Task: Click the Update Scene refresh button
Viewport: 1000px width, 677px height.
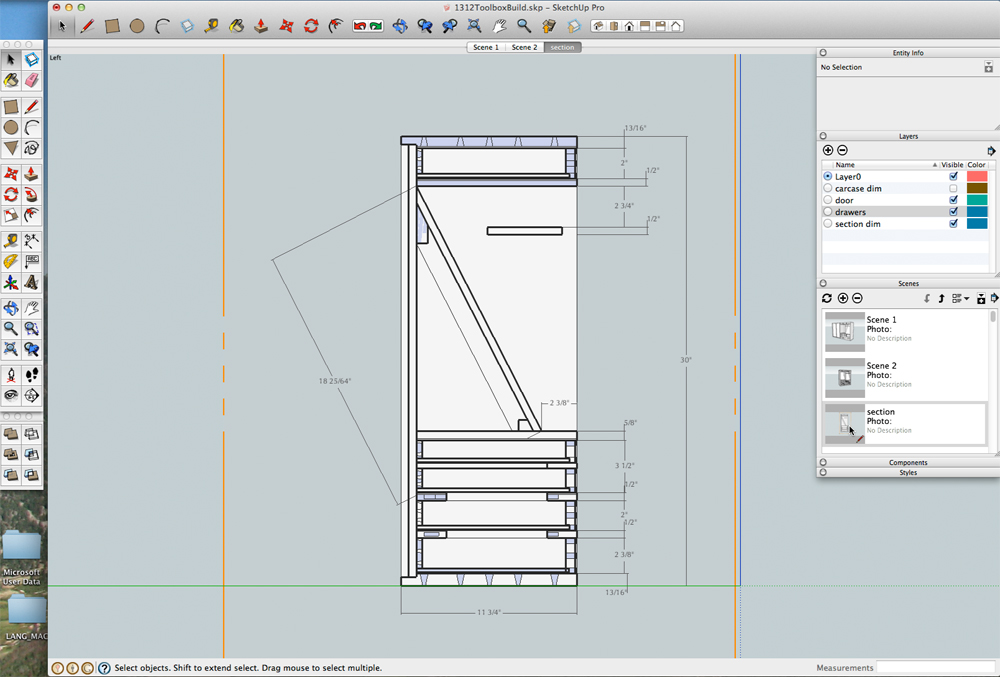Action: click(x=827, y=298)
